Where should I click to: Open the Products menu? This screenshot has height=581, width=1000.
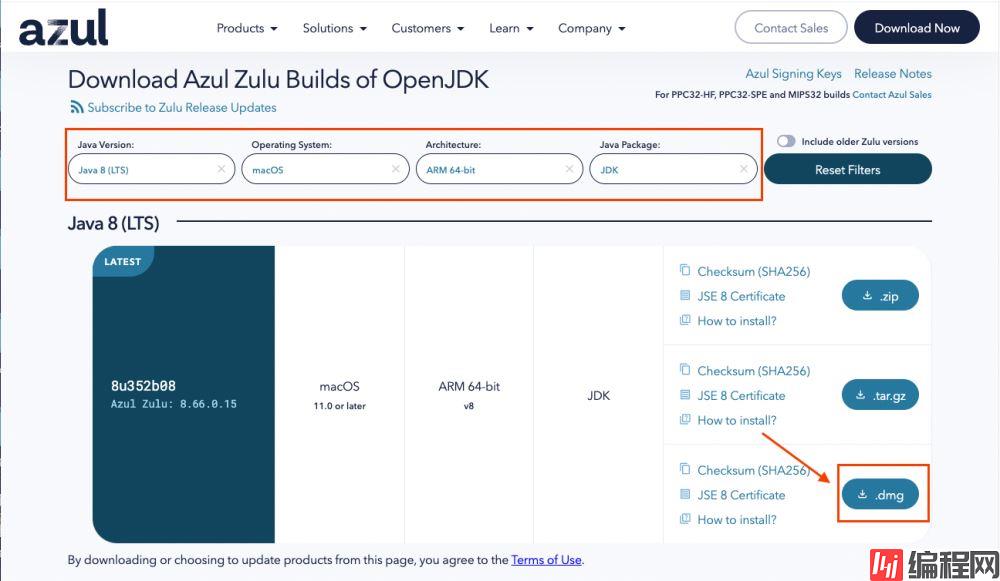pyautogui.click(x=247, y=28)
